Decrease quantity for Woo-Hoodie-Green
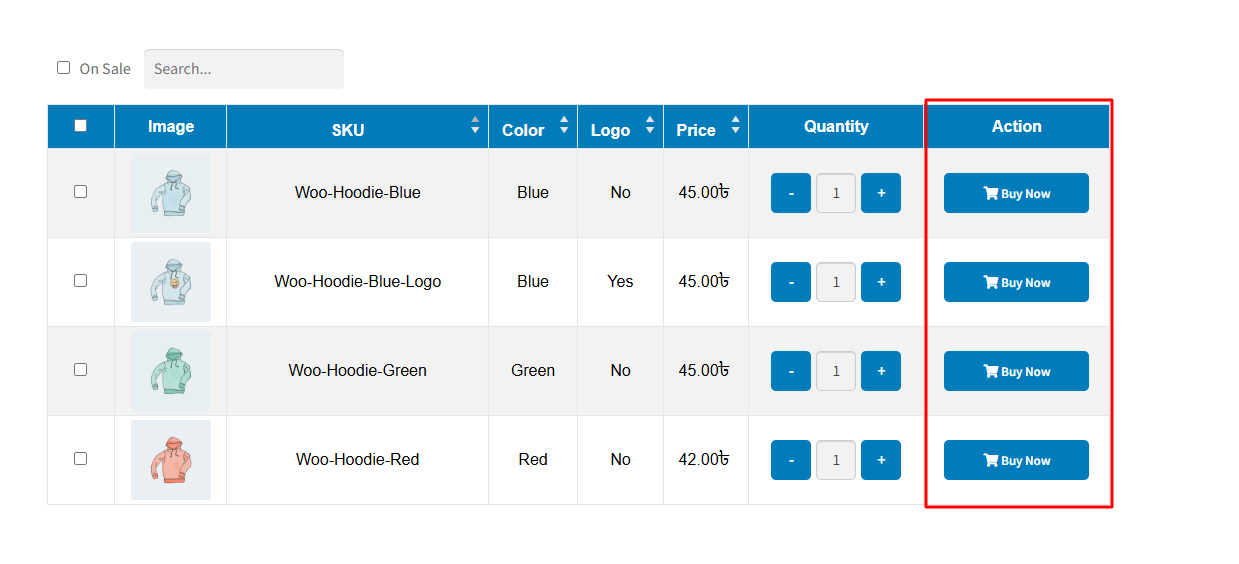1239x564 pixels. tap(791, 371)
